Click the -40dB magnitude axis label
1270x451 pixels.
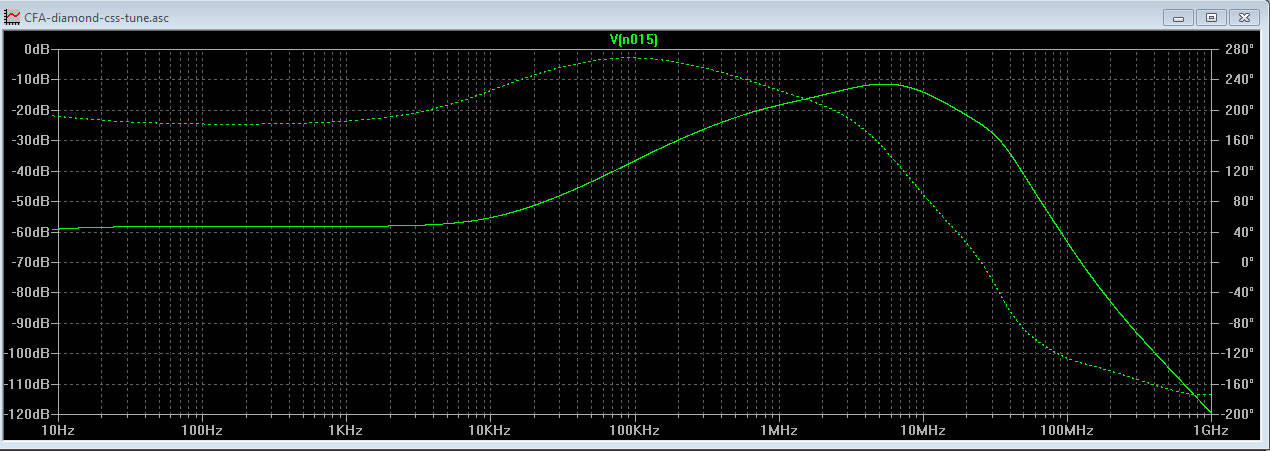(30, 171)
